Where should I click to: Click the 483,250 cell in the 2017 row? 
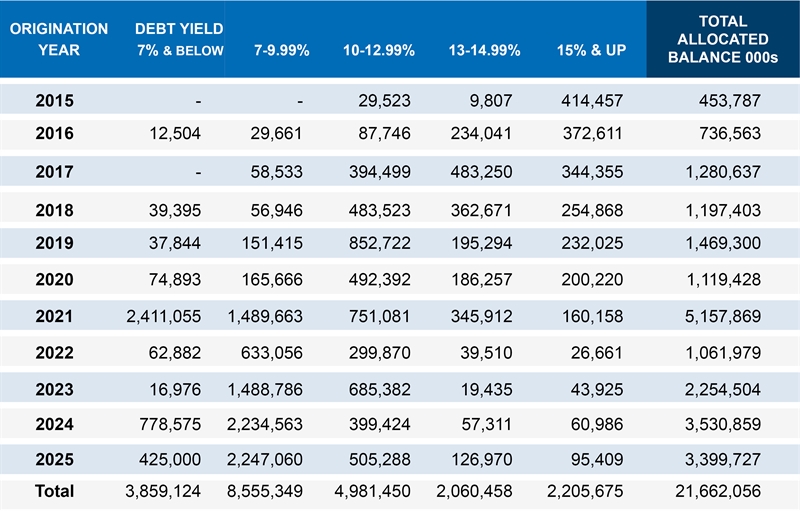pyautogui.click(x=487, y=173)
